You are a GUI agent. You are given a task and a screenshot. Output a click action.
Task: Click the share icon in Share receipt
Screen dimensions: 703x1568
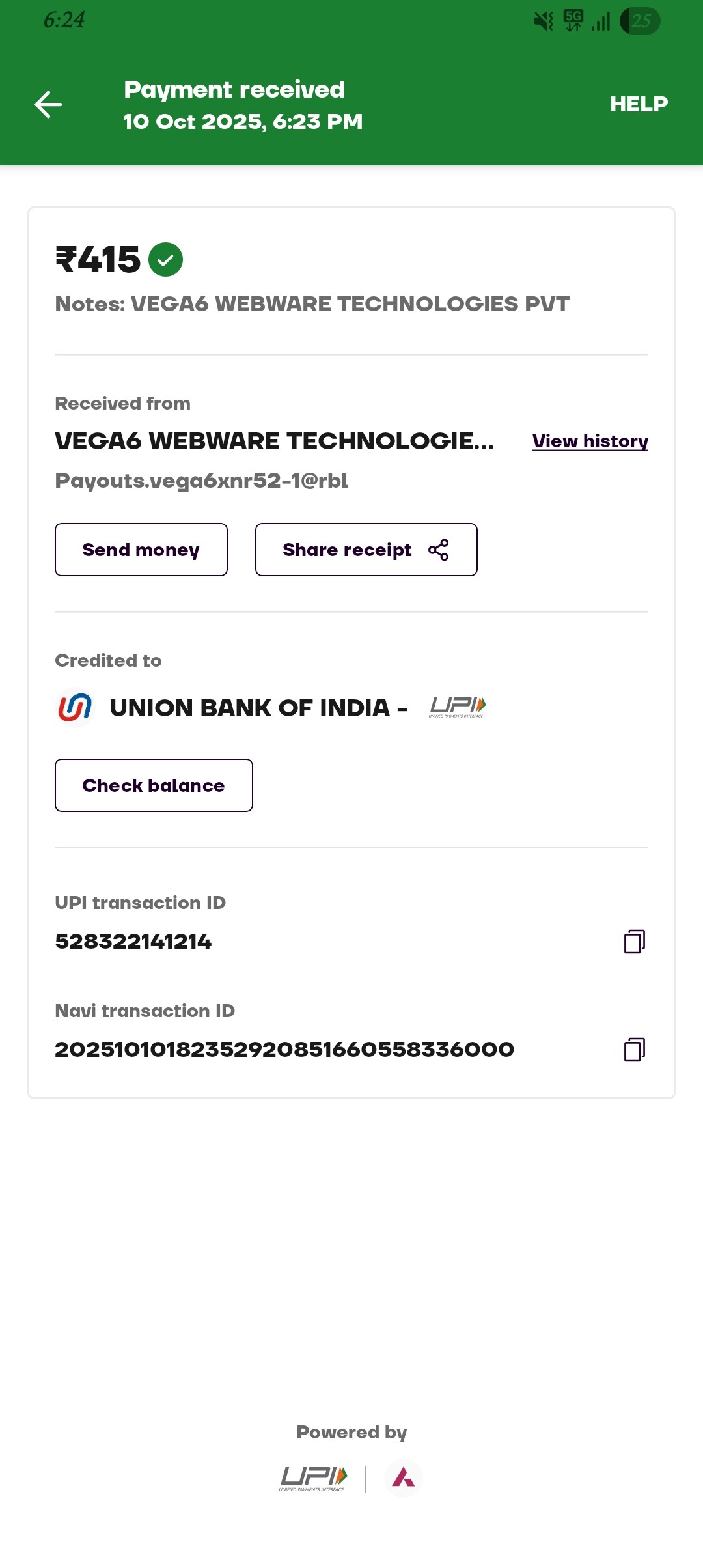[x=439, y=550]
